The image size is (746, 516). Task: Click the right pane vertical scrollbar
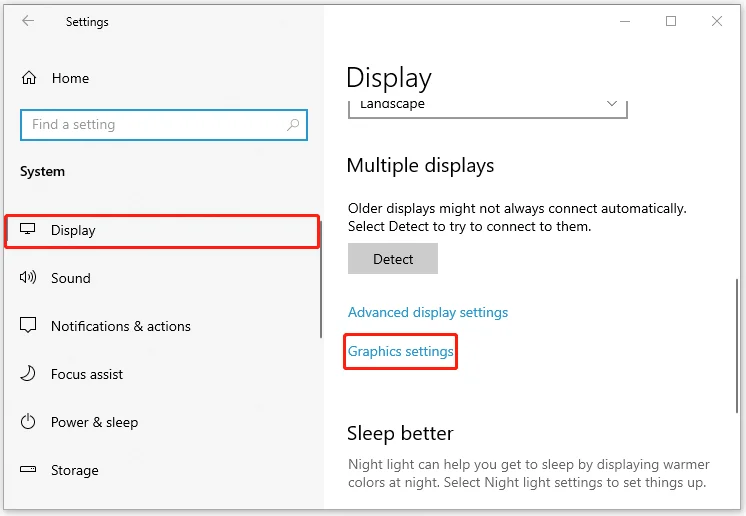[738, 346]
